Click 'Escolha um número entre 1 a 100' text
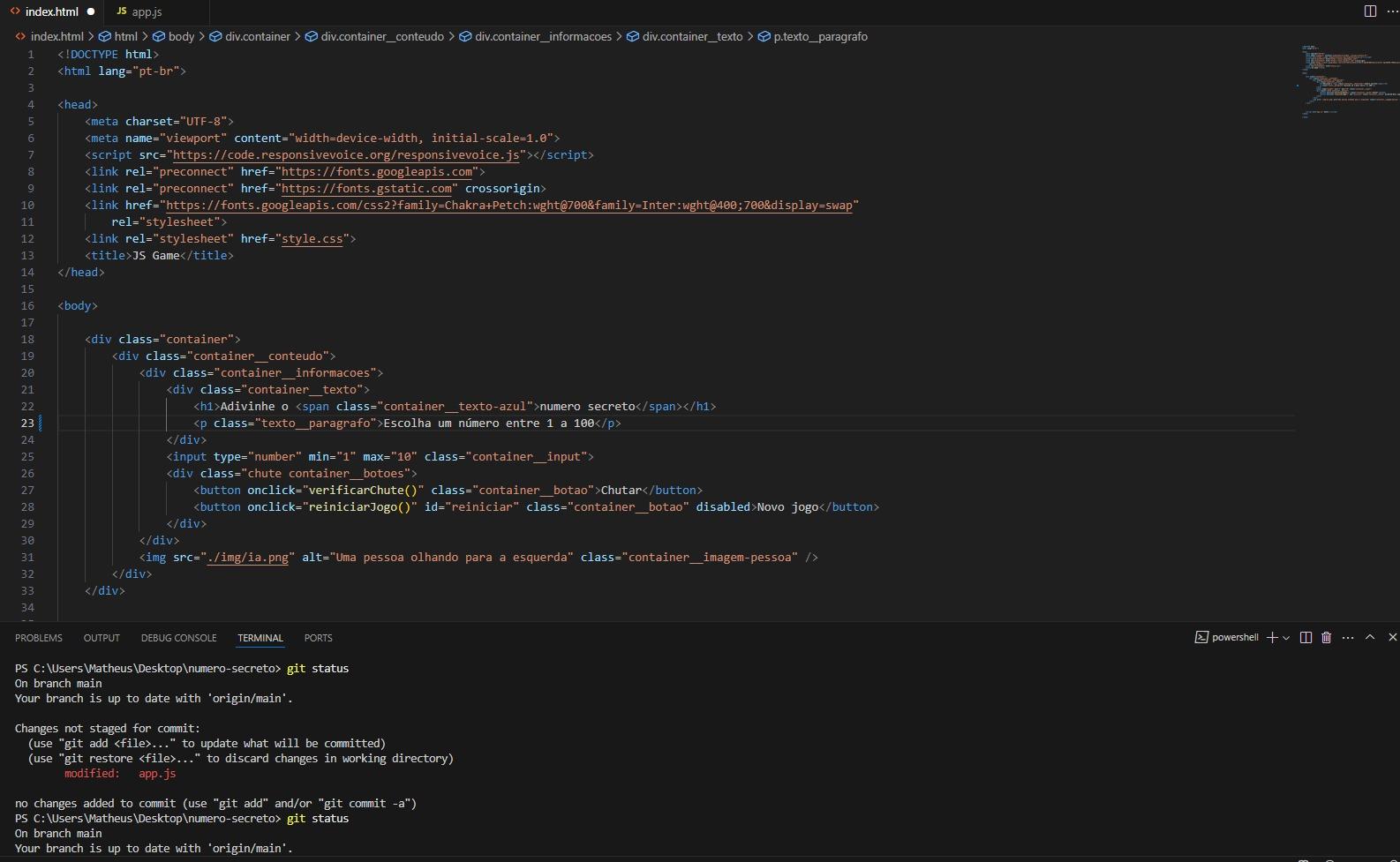 click(489, 423)
